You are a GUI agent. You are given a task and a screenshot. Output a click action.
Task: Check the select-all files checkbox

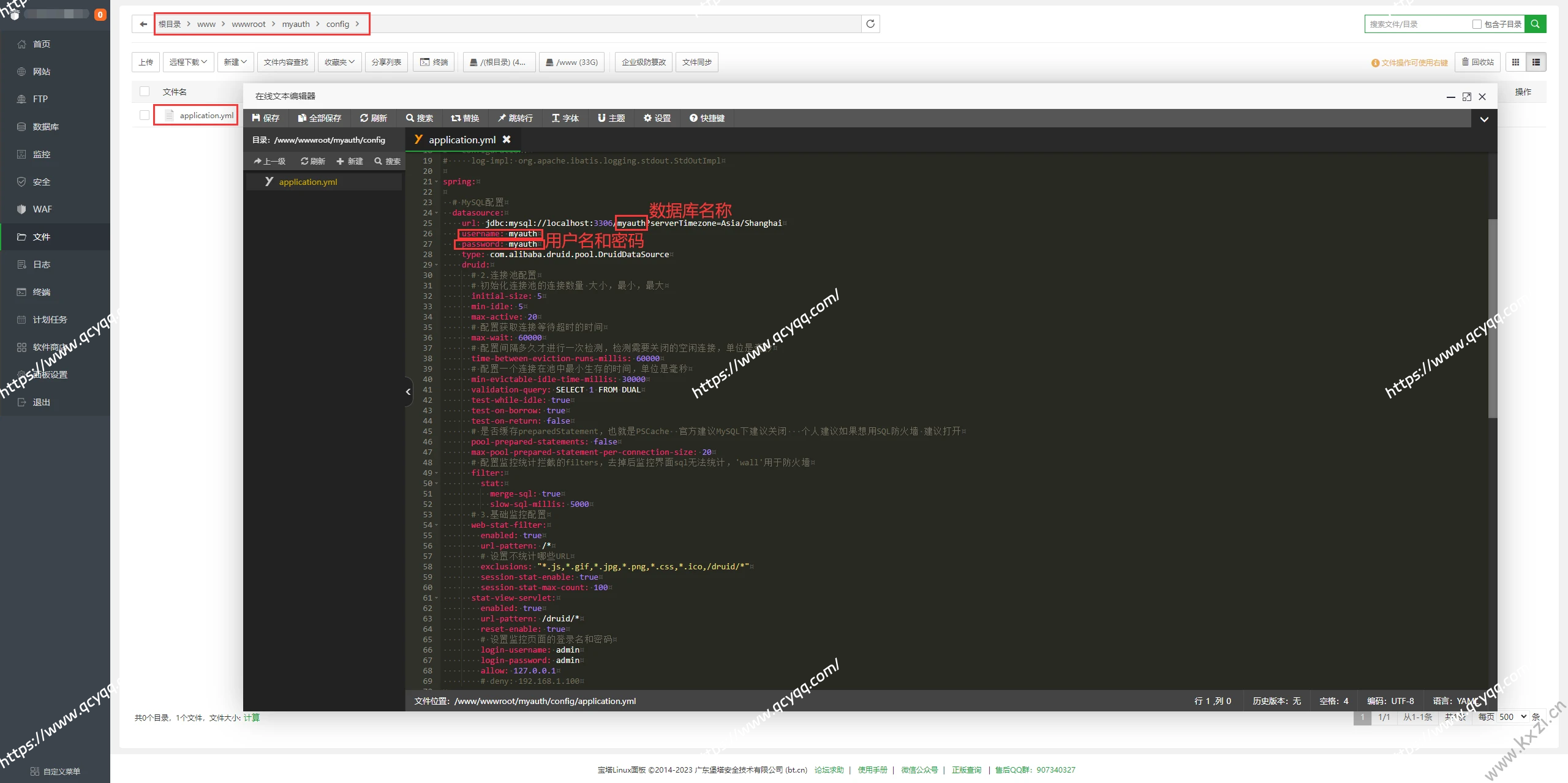click(145, 91)
